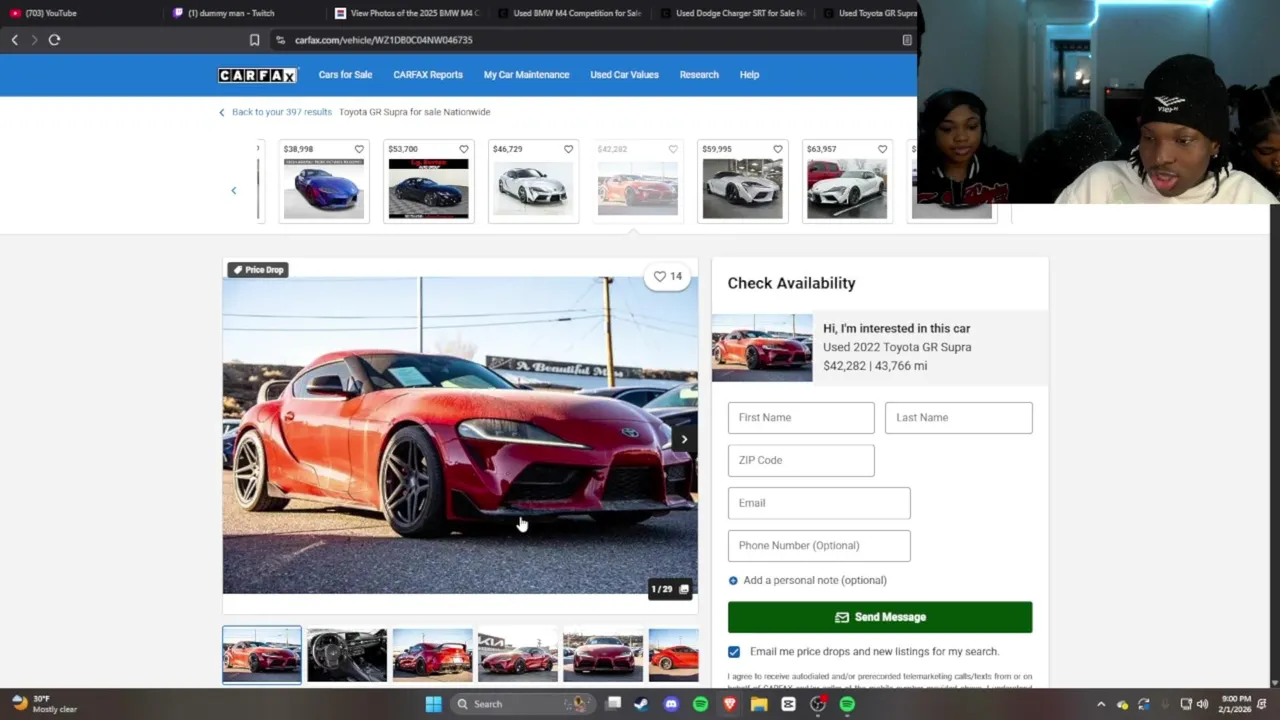Reload the page with the refresh icon

tap(54, 40)
